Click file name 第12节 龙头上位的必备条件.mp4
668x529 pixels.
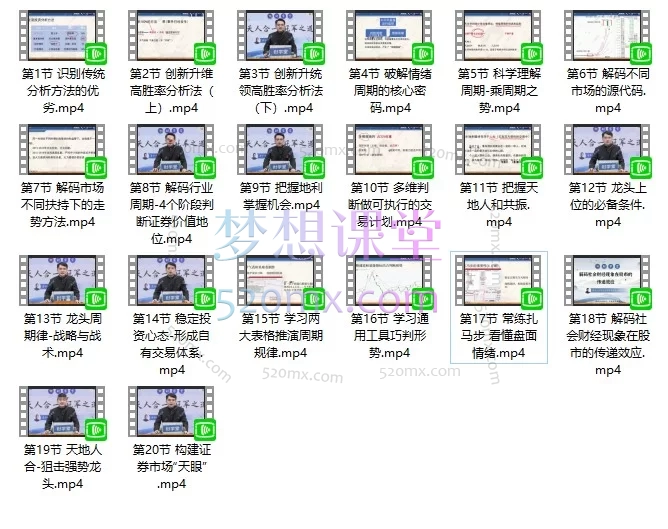coord(608,204)
